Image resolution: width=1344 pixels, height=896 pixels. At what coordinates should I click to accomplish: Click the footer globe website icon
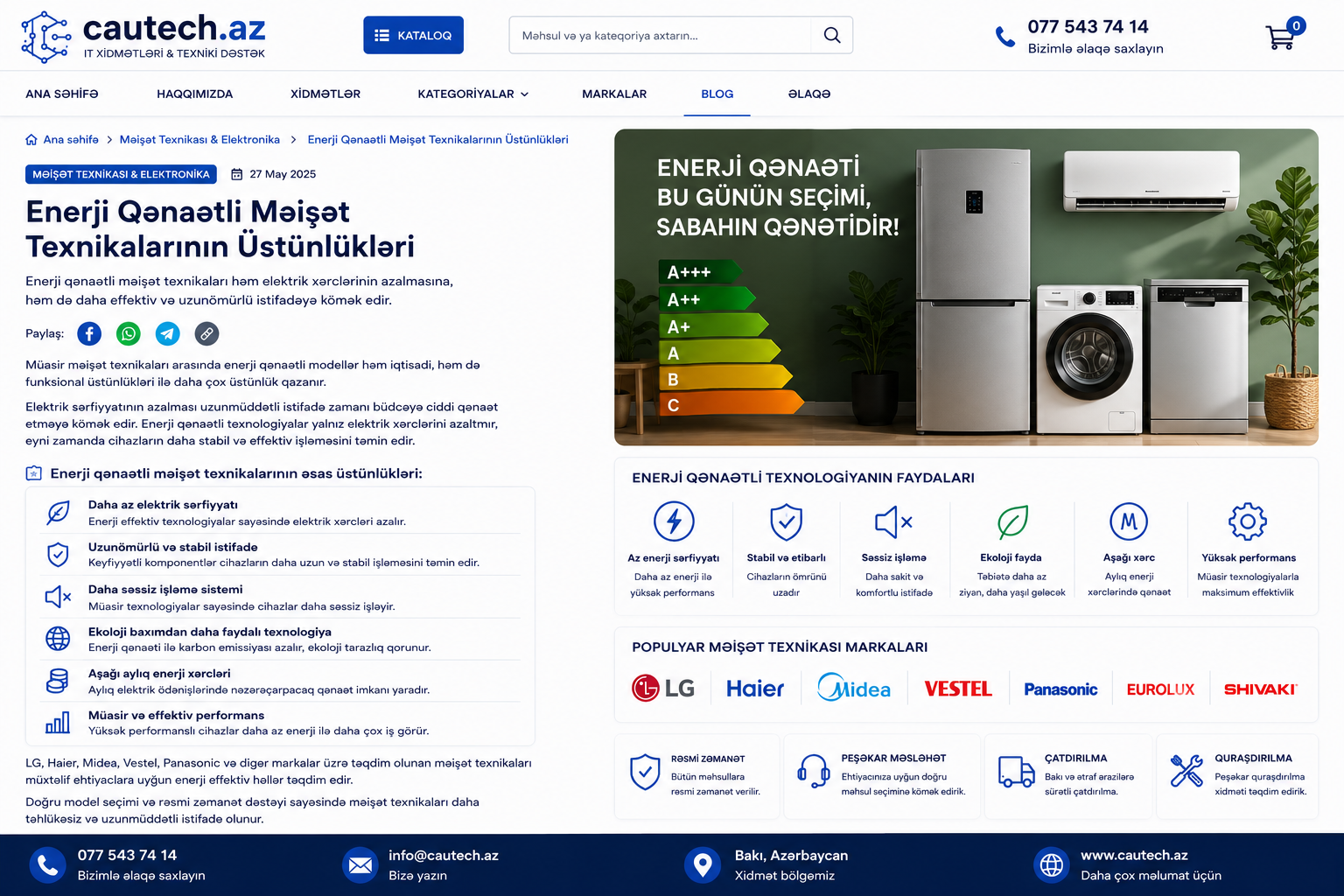(x=1052, y=865)
